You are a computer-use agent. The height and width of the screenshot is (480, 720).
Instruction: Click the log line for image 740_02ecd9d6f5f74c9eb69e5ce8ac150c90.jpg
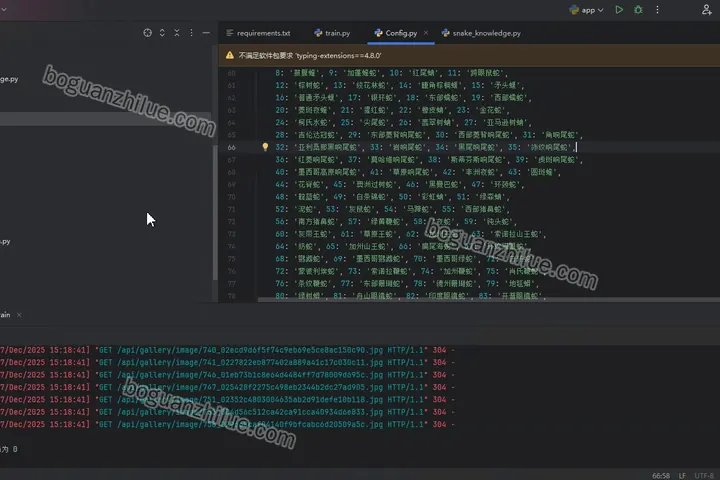tap(227, 350)
